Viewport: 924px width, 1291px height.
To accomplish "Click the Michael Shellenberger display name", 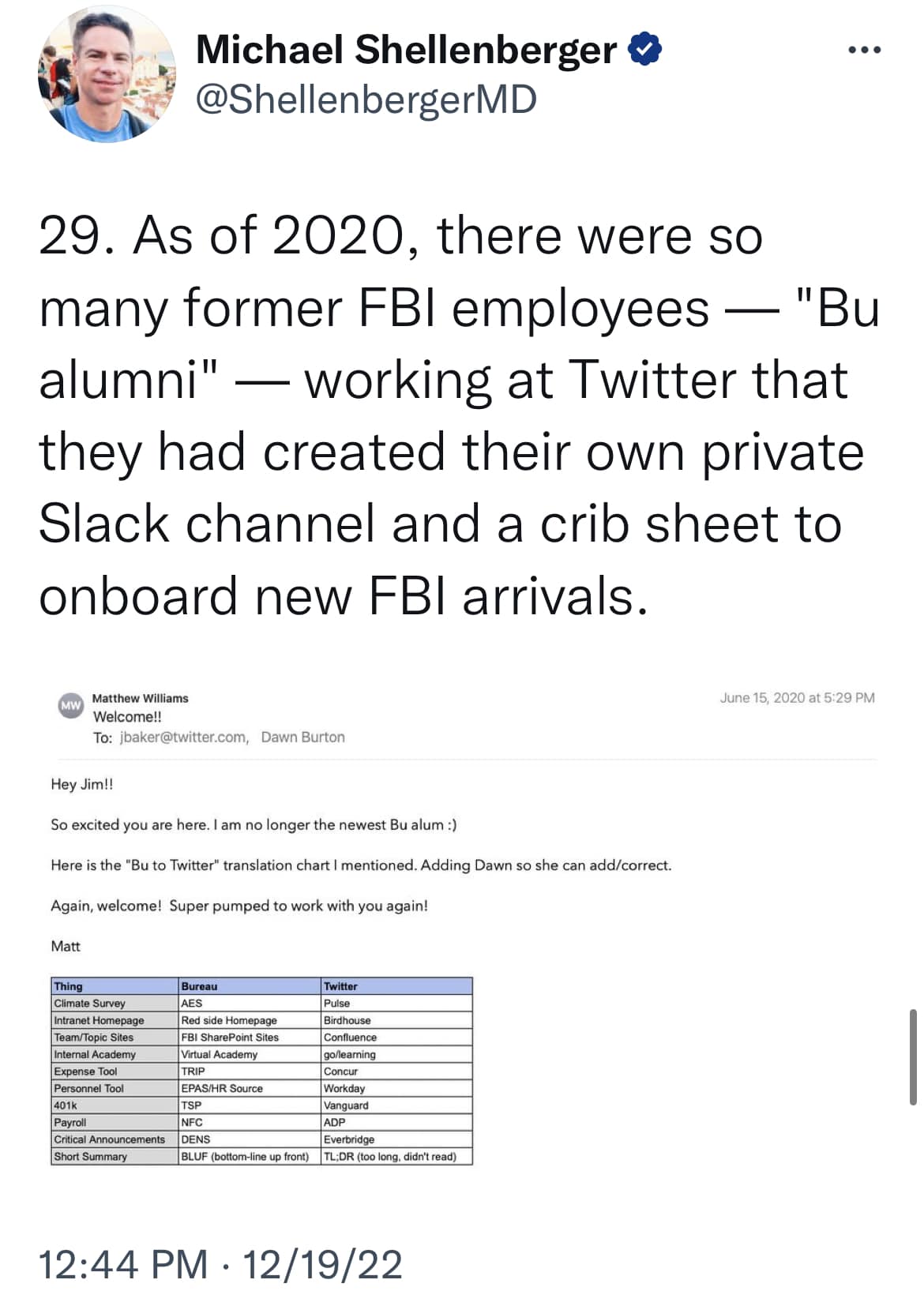I will click(406, 50).
